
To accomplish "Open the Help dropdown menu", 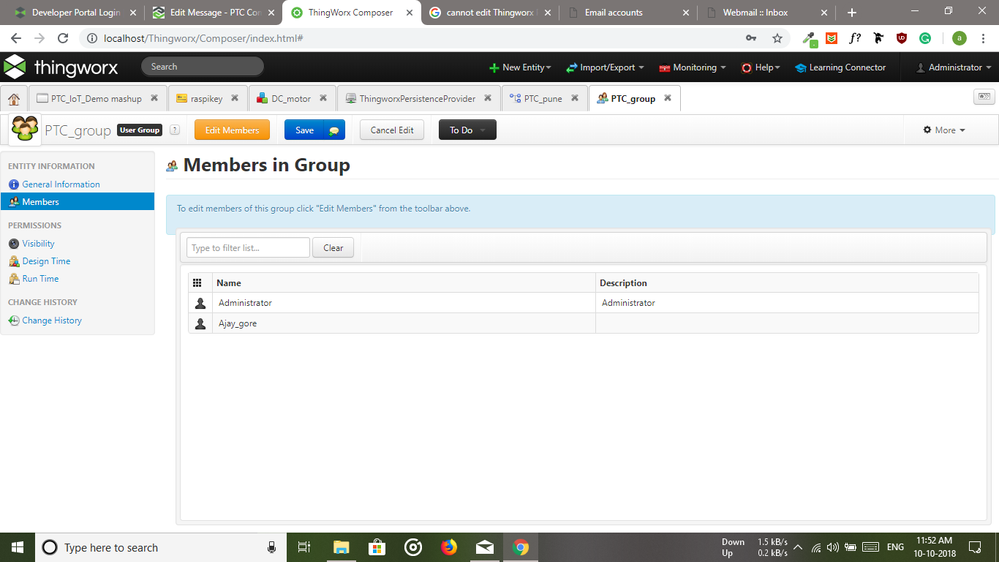I will point(760,68).
